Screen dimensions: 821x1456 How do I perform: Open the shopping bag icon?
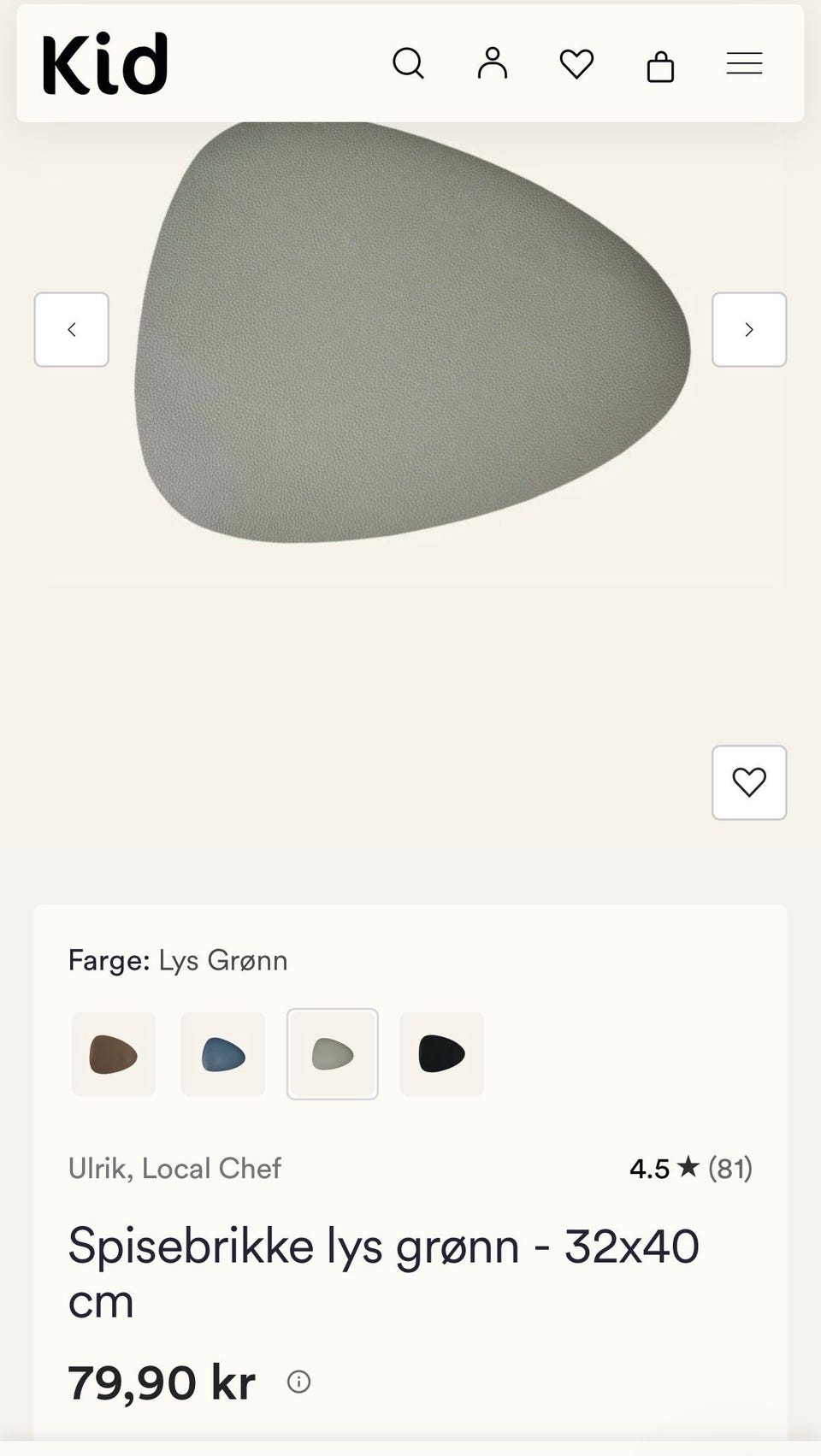coord(660,65)
